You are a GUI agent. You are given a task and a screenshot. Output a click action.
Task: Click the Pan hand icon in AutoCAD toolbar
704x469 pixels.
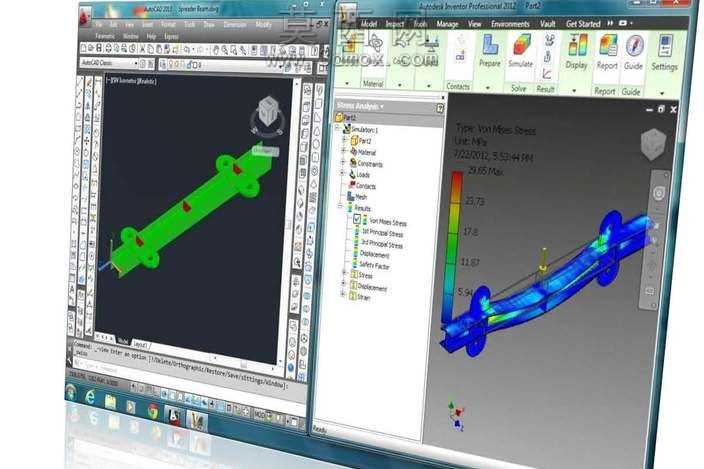[216, 50]
